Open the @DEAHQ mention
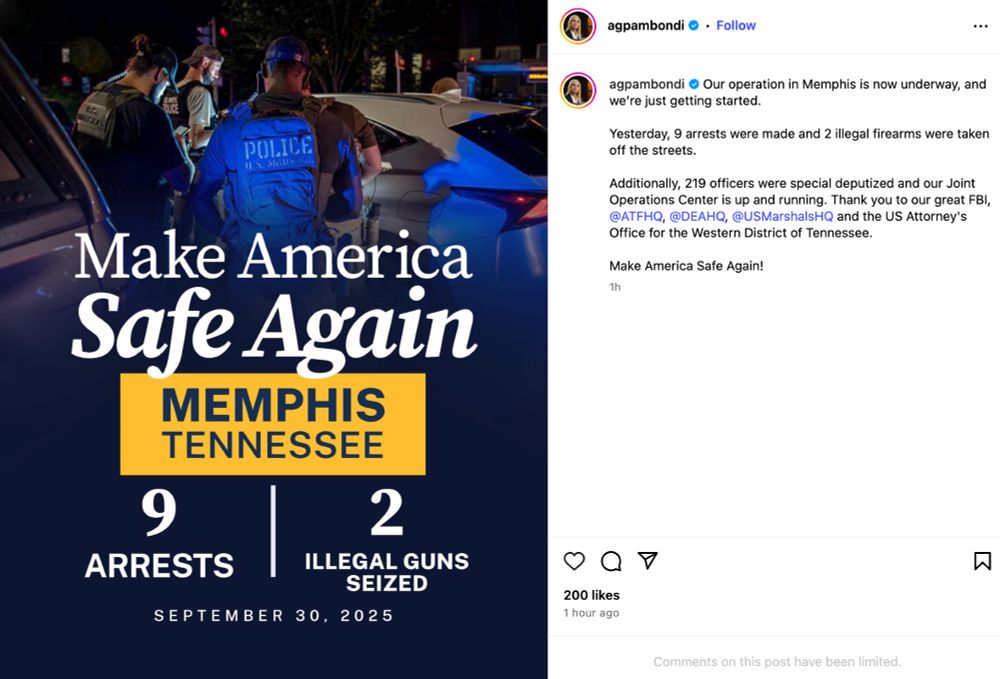1000x679 pixels. coord(697,216)
